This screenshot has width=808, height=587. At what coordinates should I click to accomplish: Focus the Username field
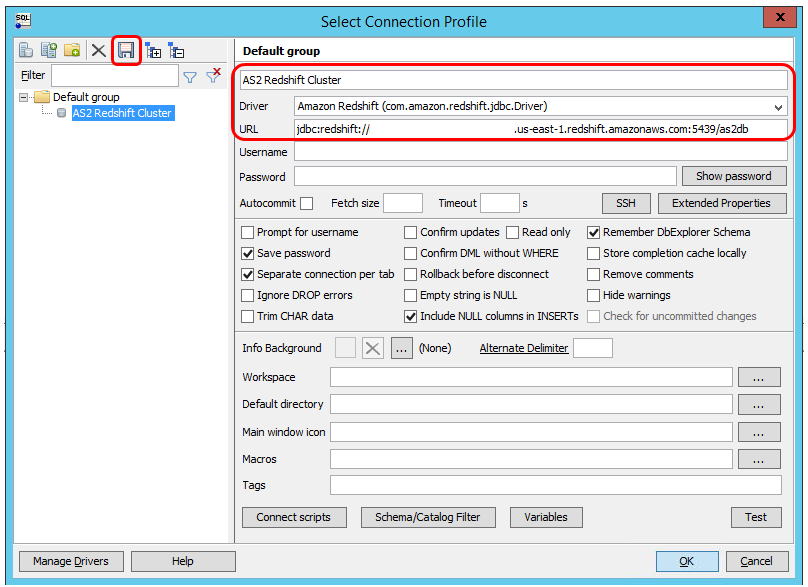pos(541,152)
